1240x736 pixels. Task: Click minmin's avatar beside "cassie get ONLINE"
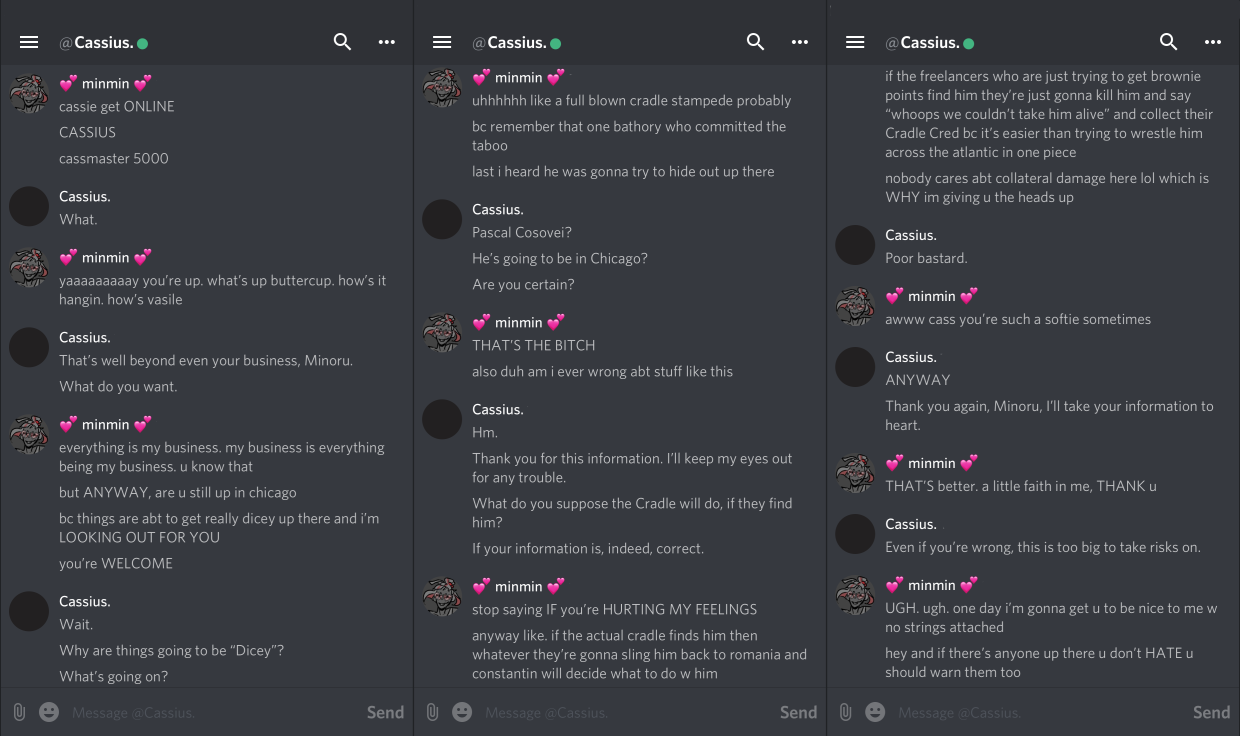[x=29, y=94]
